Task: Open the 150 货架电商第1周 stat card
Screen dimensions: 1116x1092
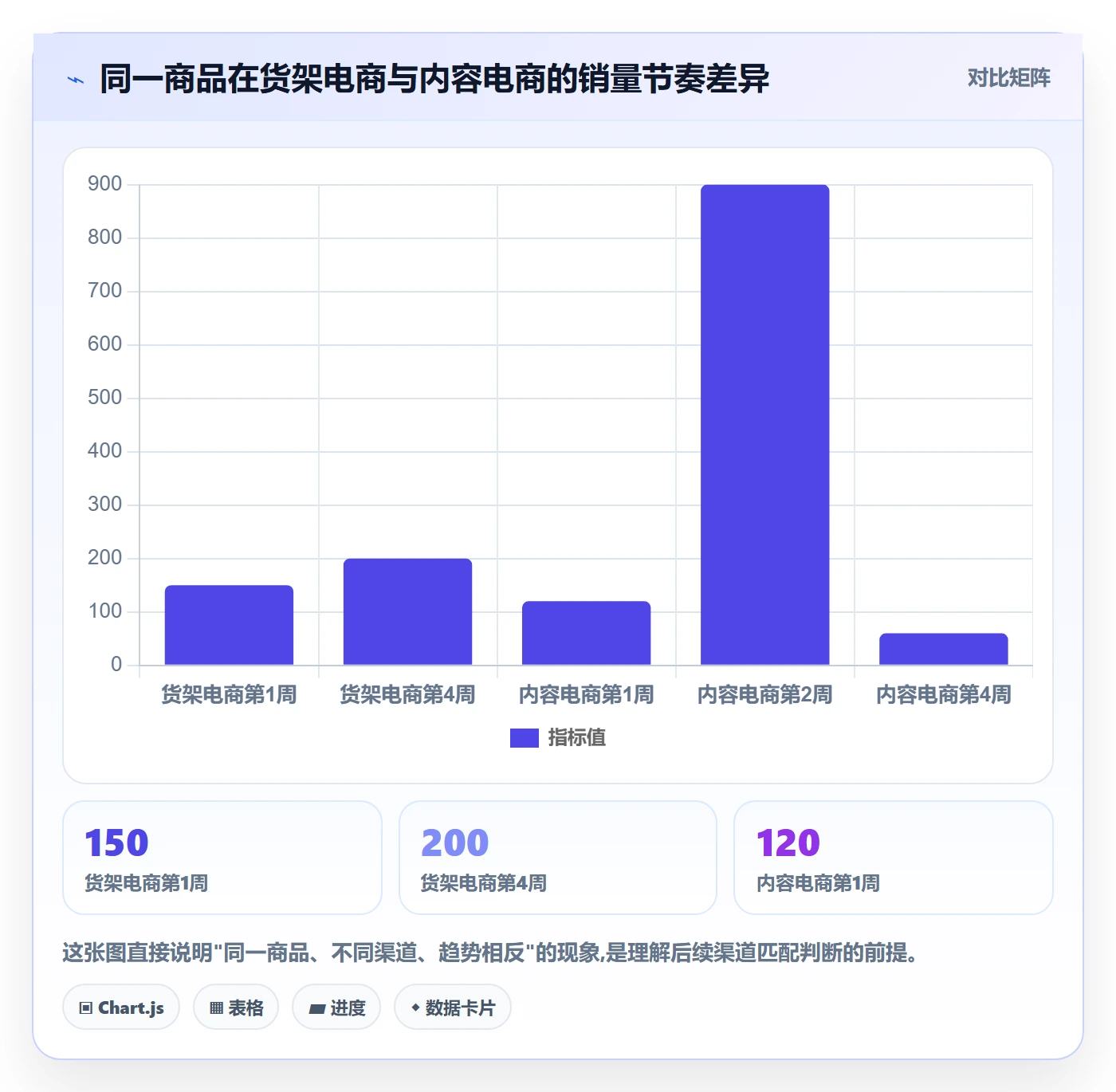Action: point(222,858)
